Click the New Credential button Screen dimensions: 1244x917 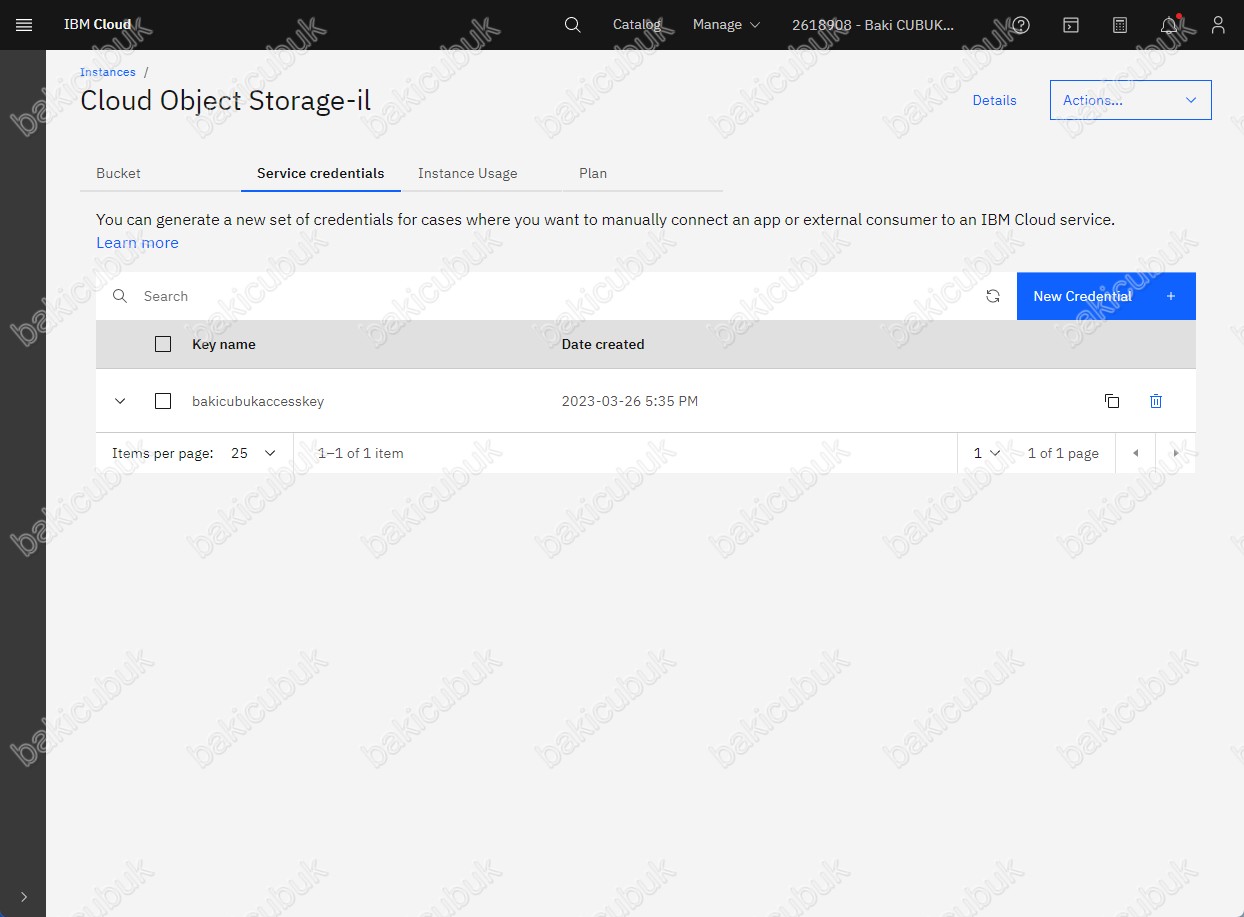tap(1106, 296)
